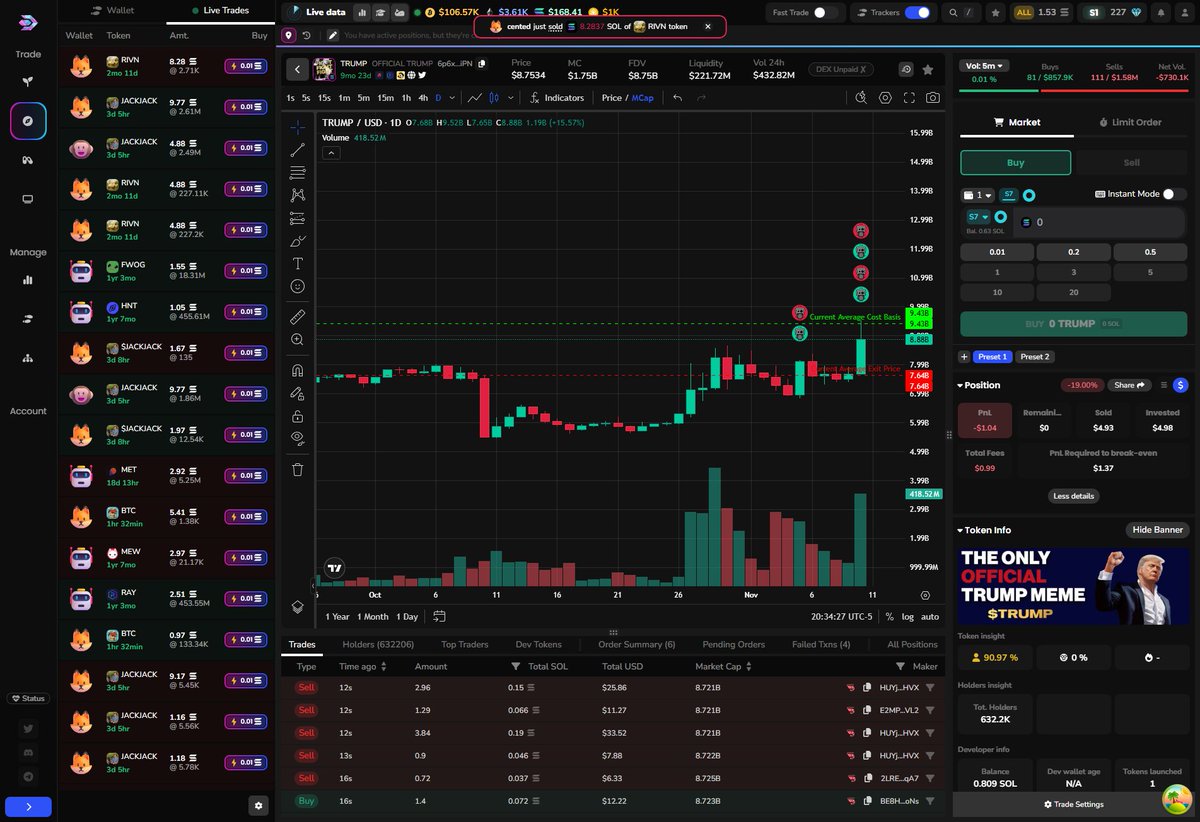Click the Less details button
Viewport: 1200px width, 822px height.
(x=1074, y=496)
